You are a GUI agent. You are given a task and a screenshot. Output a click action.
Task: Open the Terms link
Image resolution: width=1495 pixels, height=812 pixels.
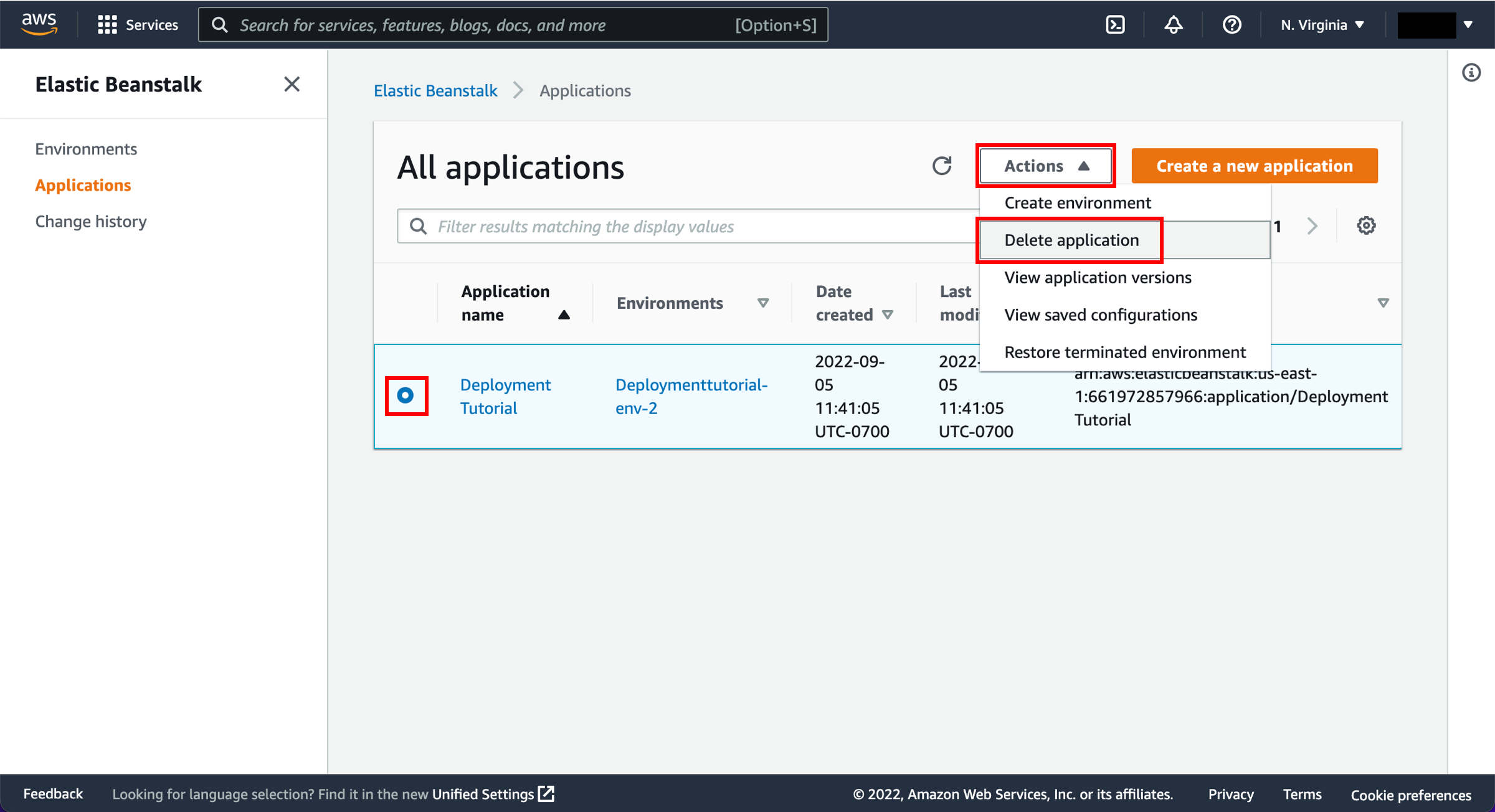(1302, 794)
